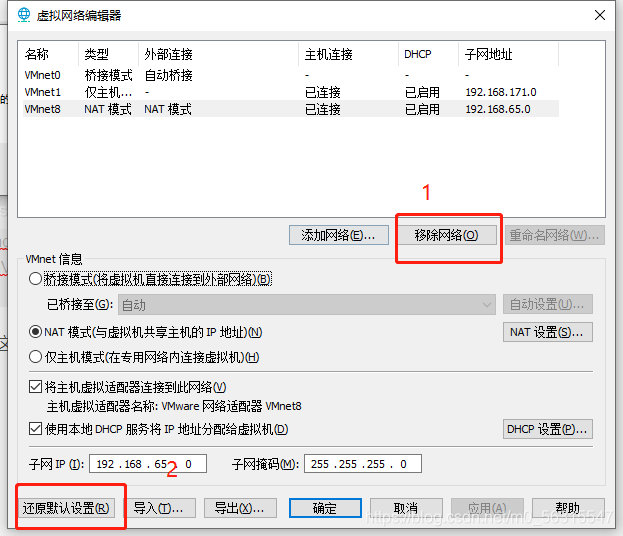Confirm with the 确定 button
Viewport: 623px width, 536px height.
click(x=325, y=508)
